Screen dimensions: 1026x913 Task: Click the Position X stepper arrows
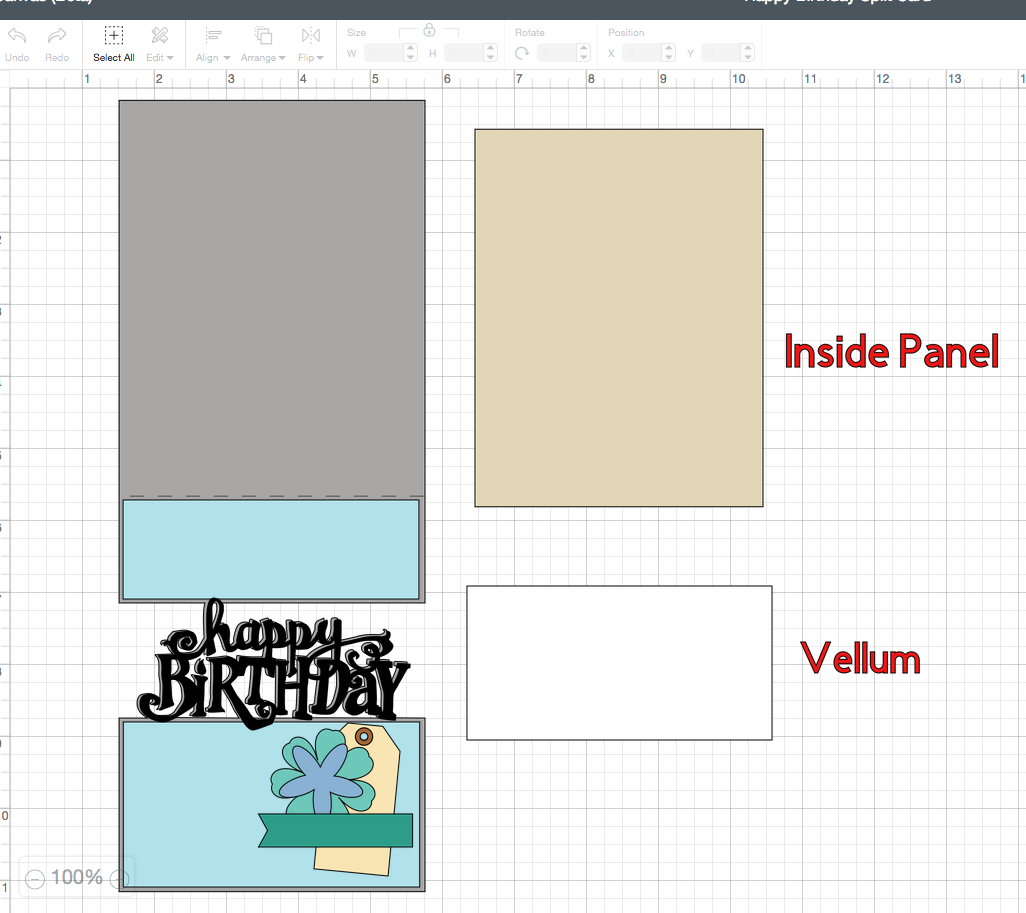[x=668, y=53]
